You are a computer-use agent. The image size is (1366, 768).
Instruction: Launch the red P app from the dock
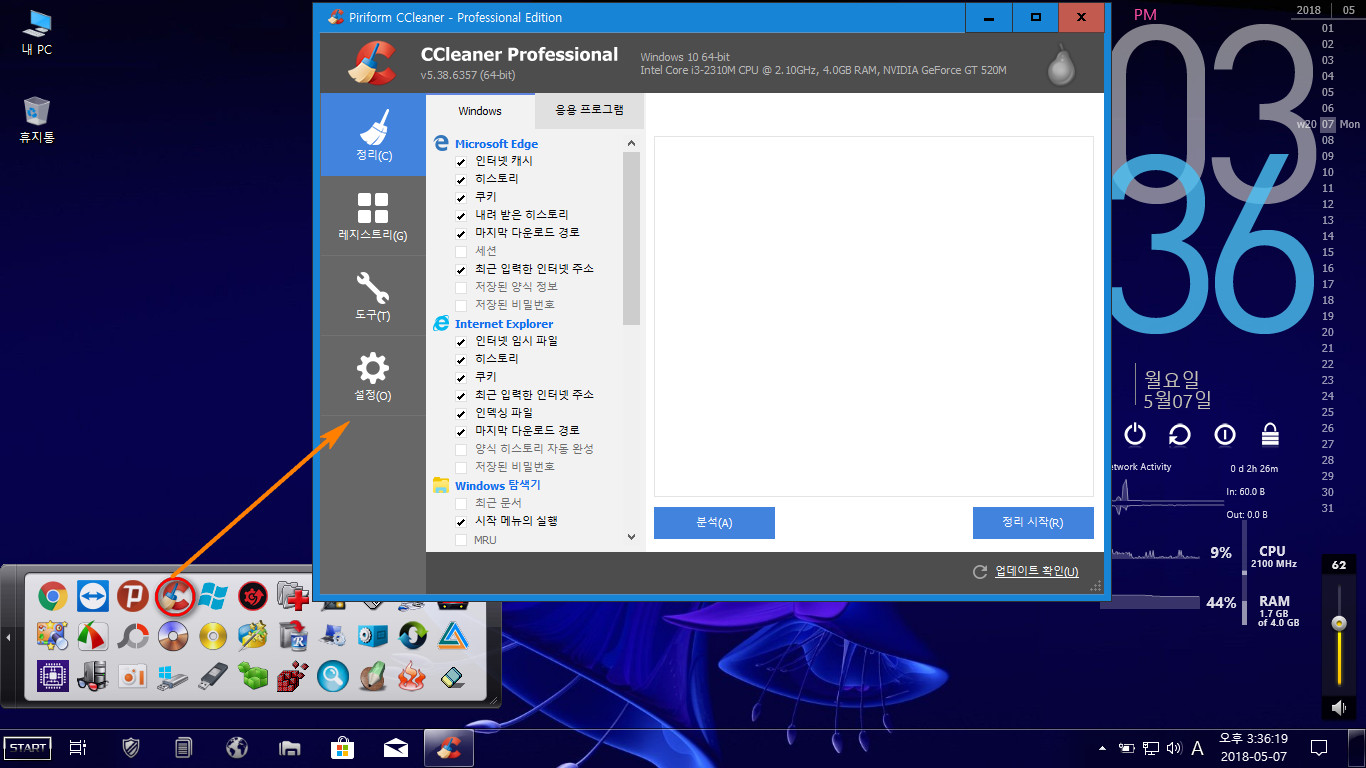tap(133, 597)
